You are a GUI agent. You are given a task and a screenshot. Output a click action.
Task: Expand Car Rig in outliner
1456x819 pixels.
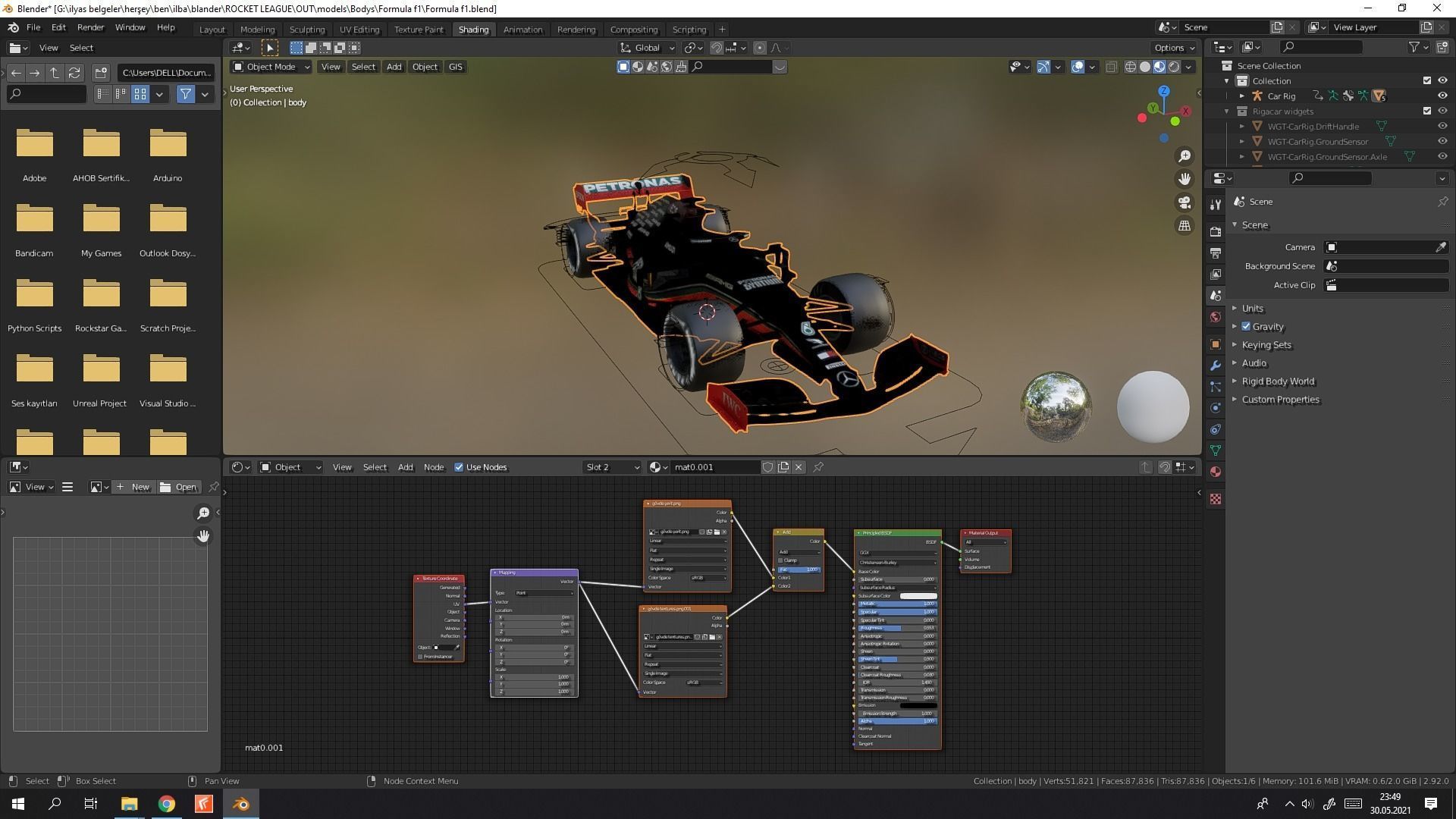tap(1241, 96)
